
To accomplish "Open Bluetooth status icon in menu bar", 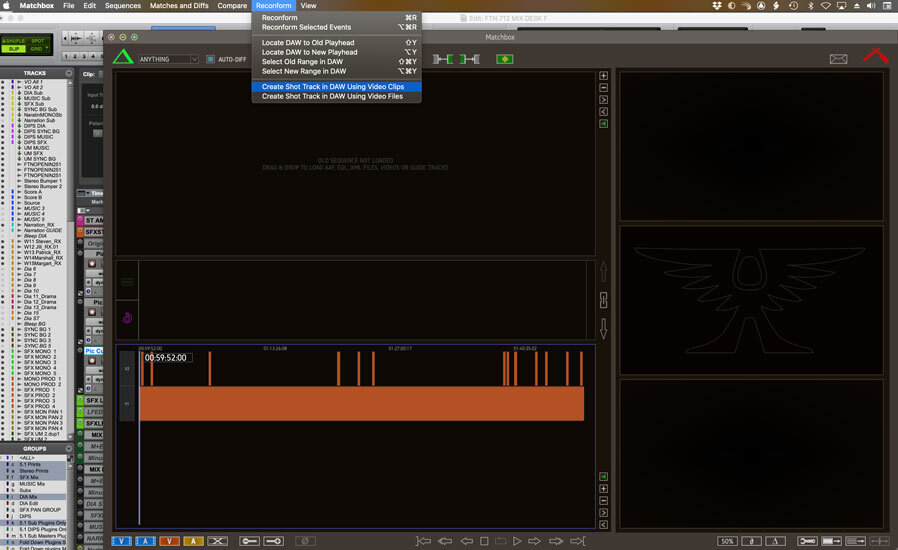I will pos(810,5).
